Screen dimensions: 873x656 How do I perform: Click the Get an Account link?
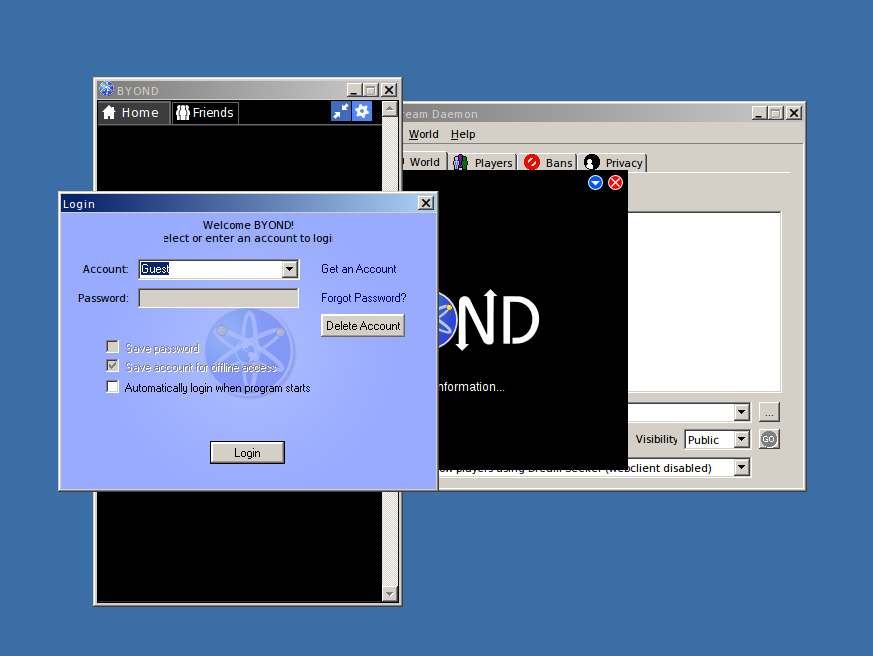(359, 269)
